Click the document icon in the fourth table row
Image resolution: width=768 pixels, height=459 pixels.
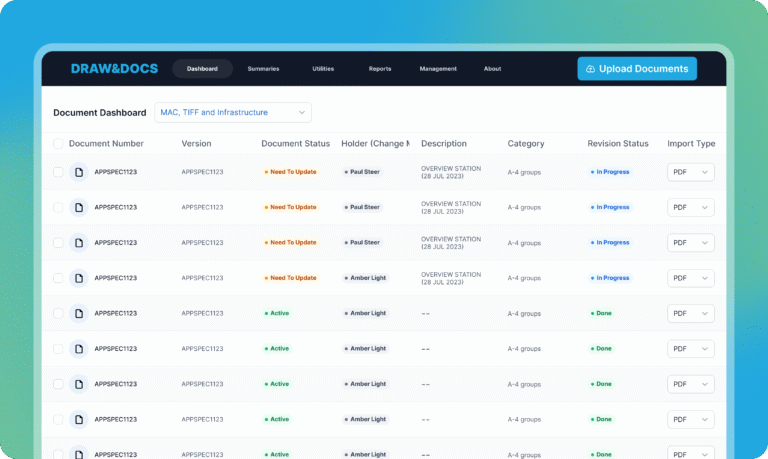click(x=78, y=278)
